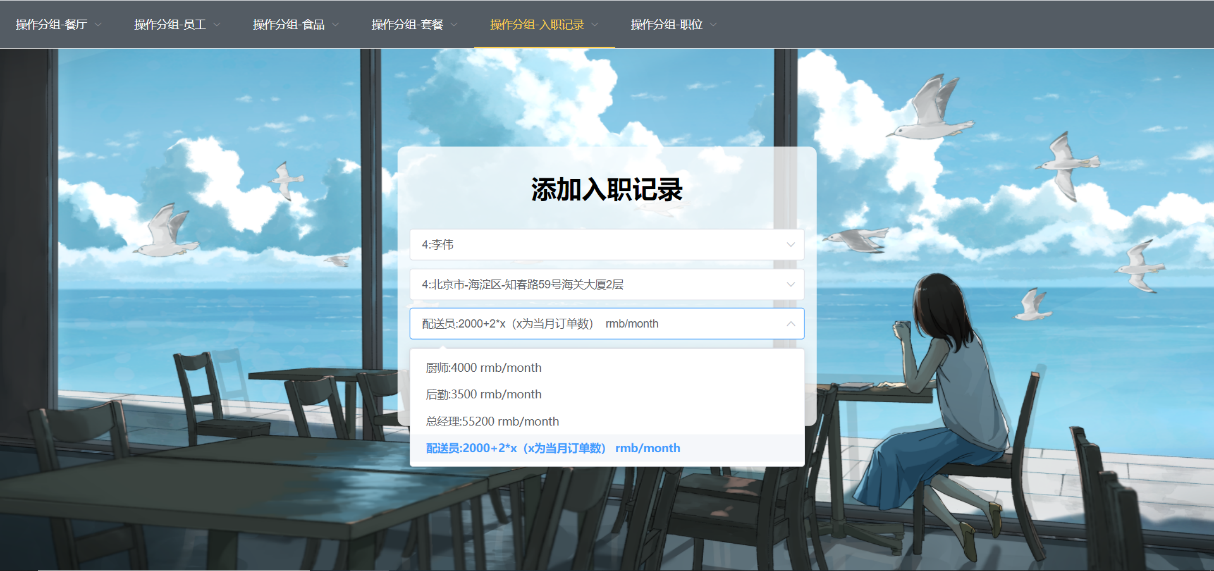The width and height of the screenshot is (1214, 571).
Task: Click chevron arrow next to 操作分组-员工
Action: pyautogui.click(x=216, y=25)
